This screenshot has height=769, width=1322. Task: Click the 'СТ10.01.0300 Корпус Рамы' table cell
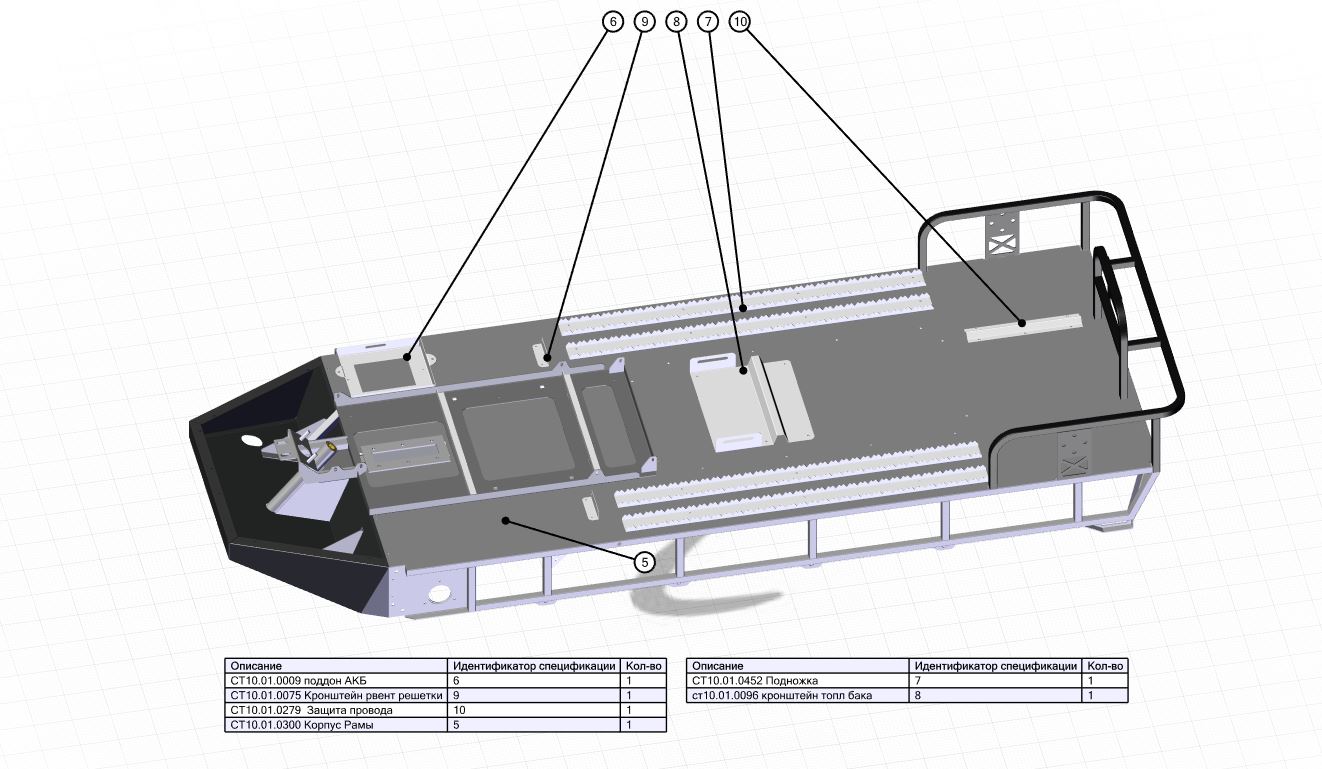(x=335, y=725)
